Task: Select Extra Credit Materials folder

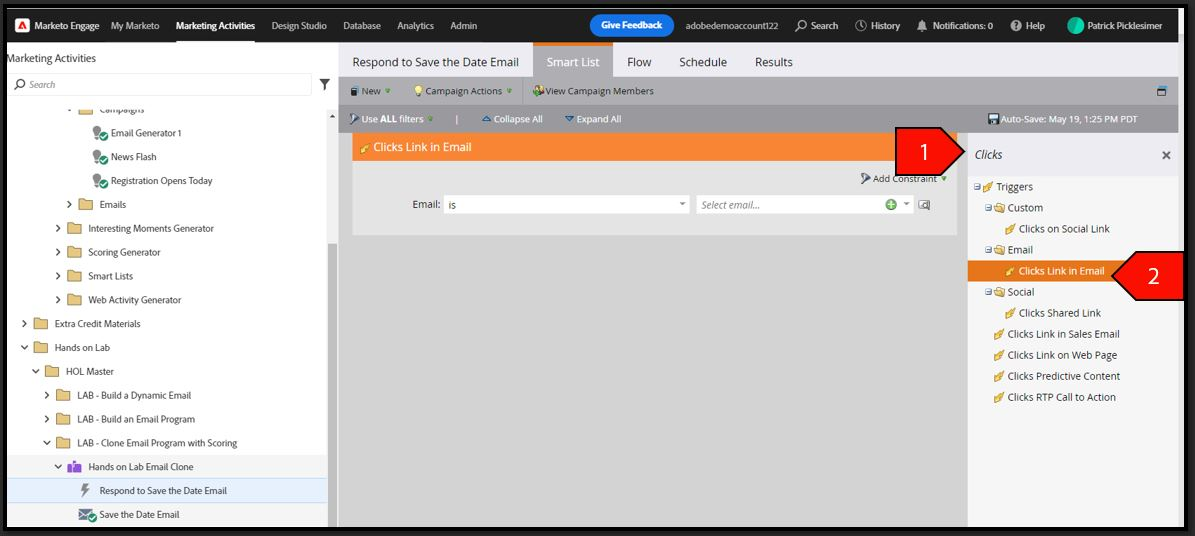Action: coord(98,324)
